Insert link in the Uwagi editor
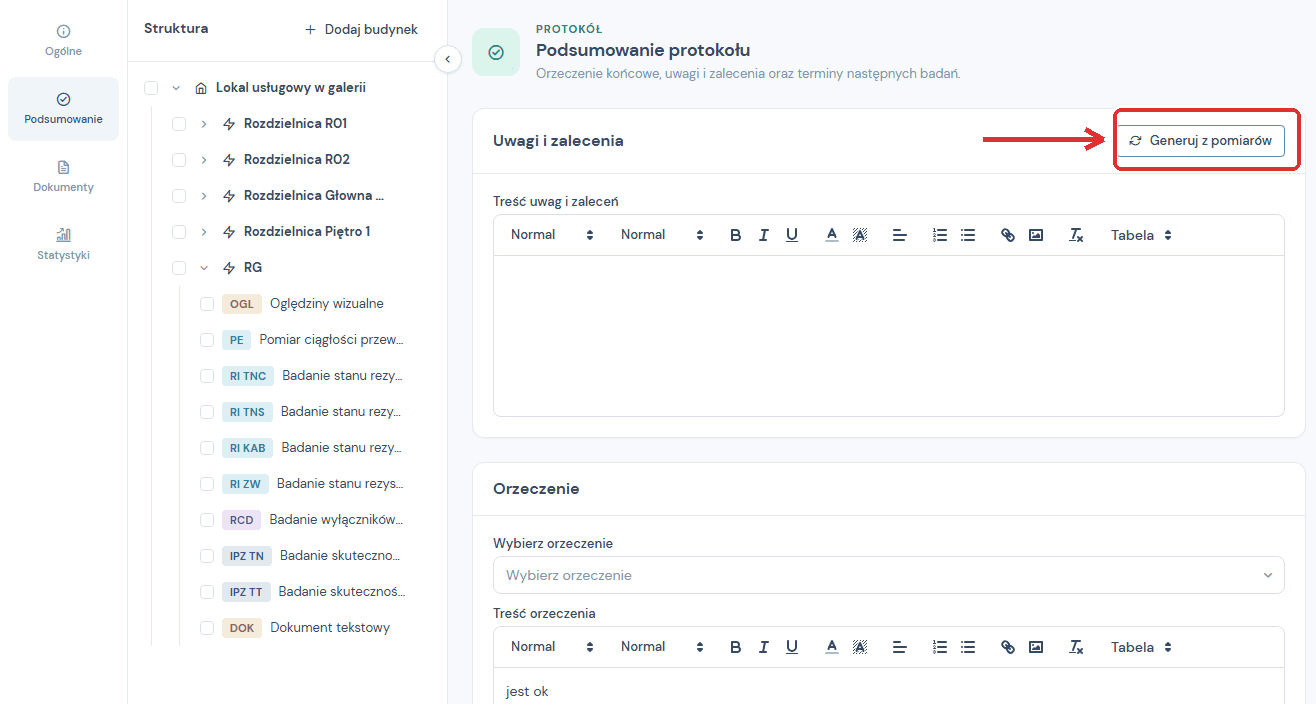This screenshot has width=1316, height=704. coord(1008,235)
